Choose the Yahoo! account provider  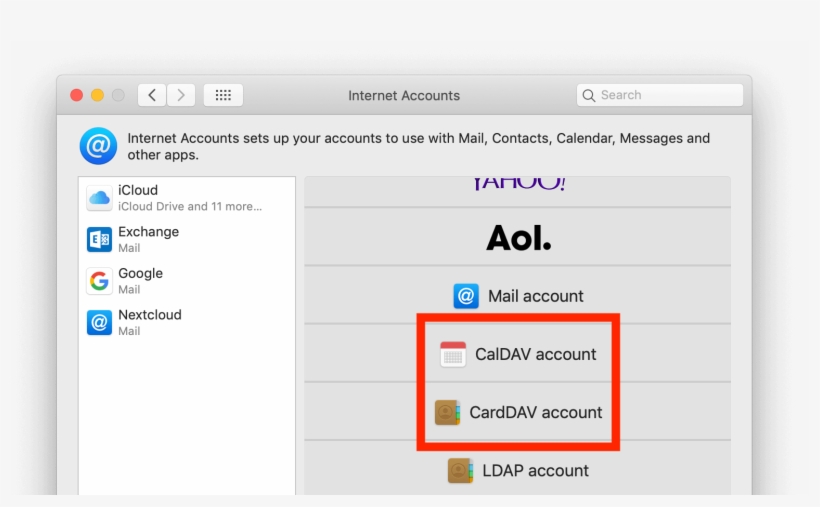(518, 191)
